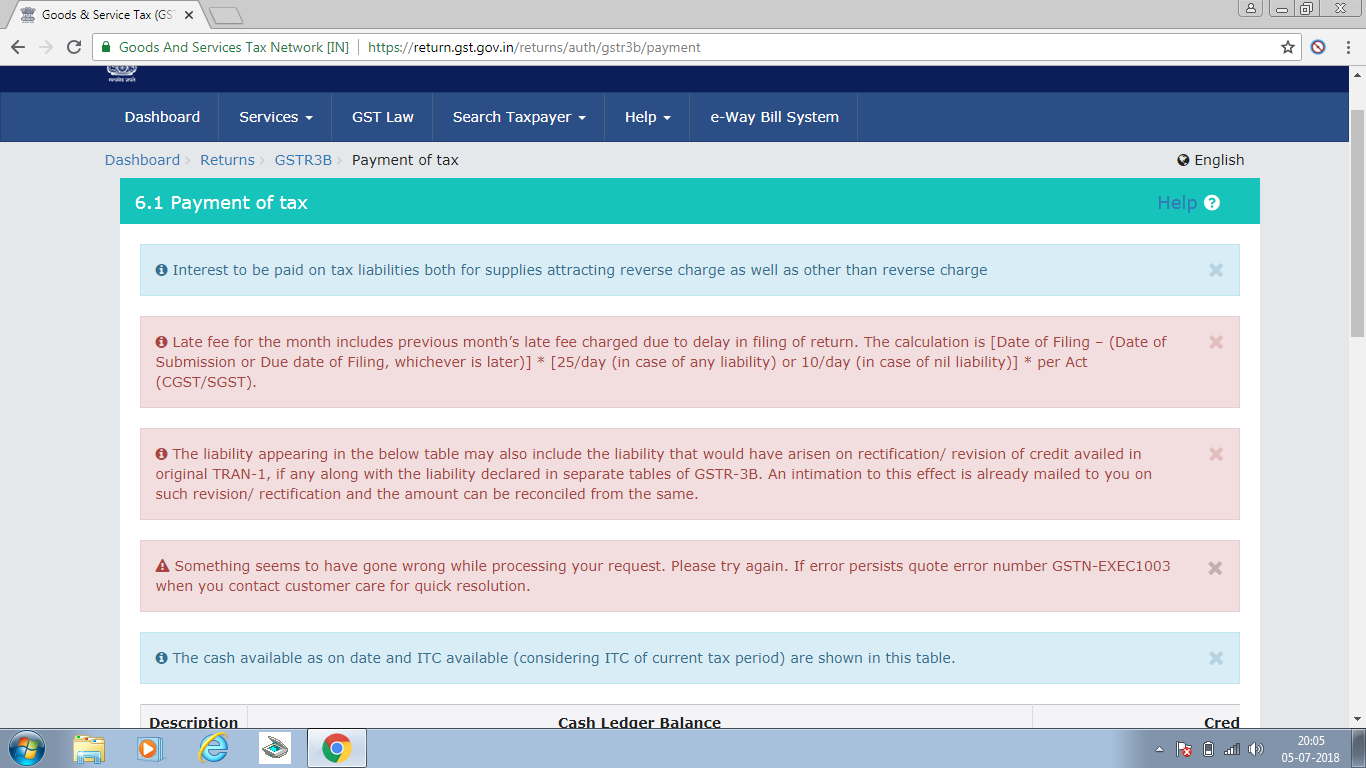
Task: Open Internet Explorer from taskbar
Action: (212, 748)
